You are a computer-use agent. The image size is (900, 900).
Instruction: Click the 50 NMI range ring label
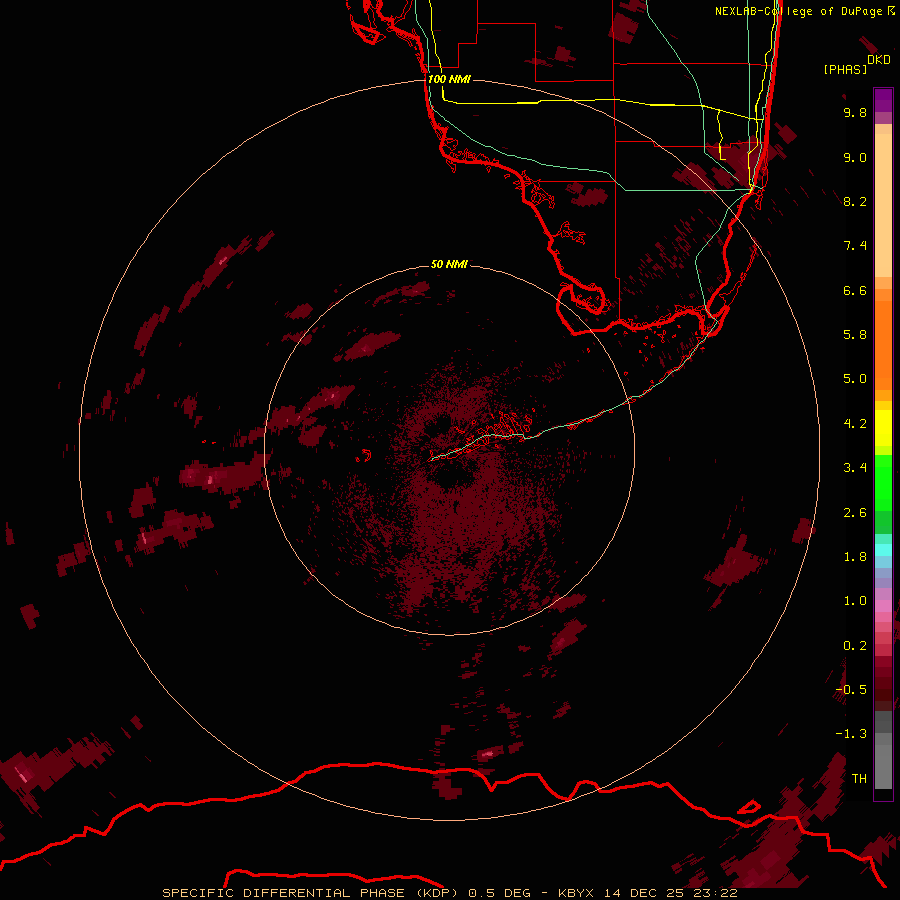449,264
